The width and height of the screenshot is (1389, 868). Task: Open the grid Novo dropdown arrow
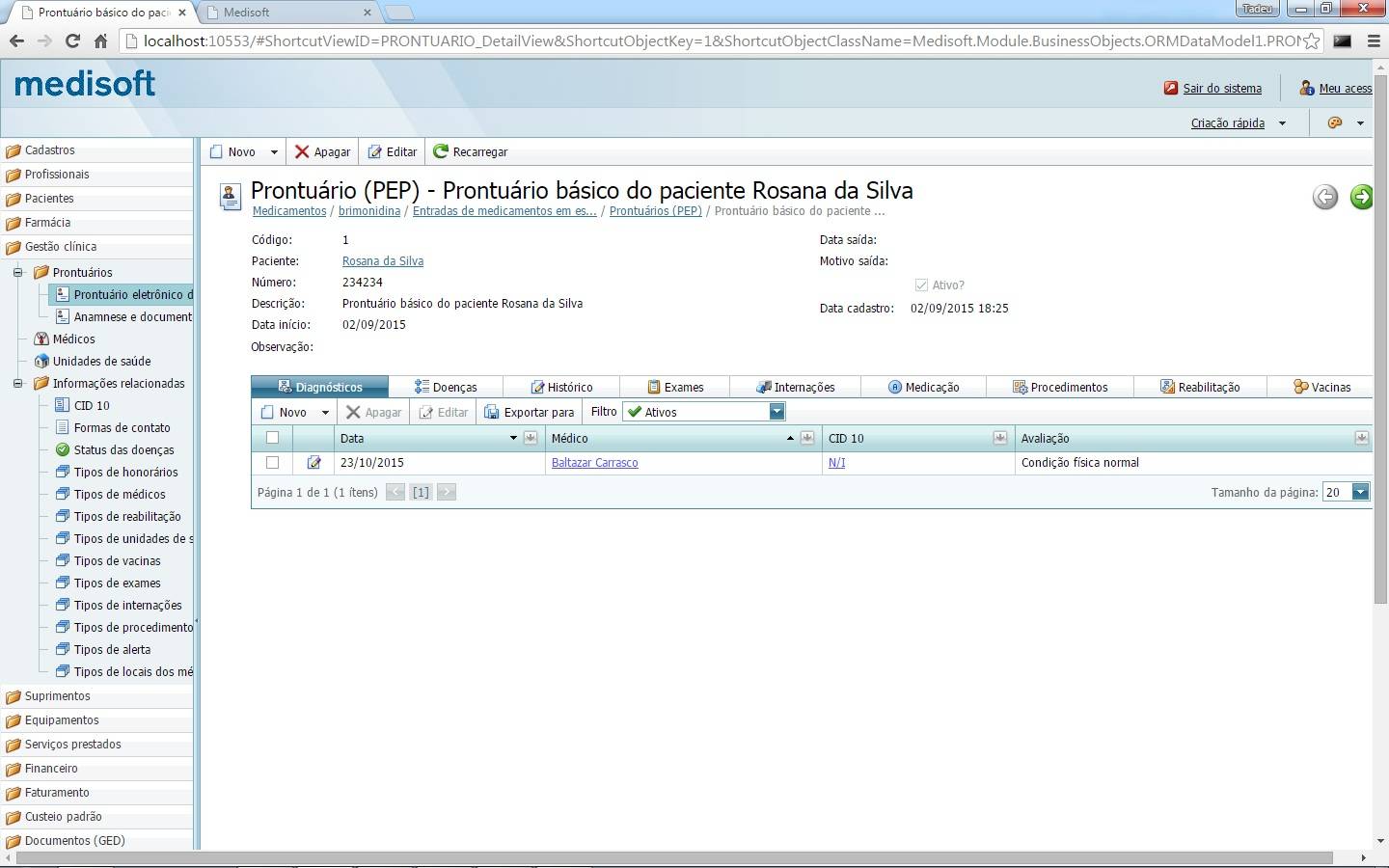point(325,413)
